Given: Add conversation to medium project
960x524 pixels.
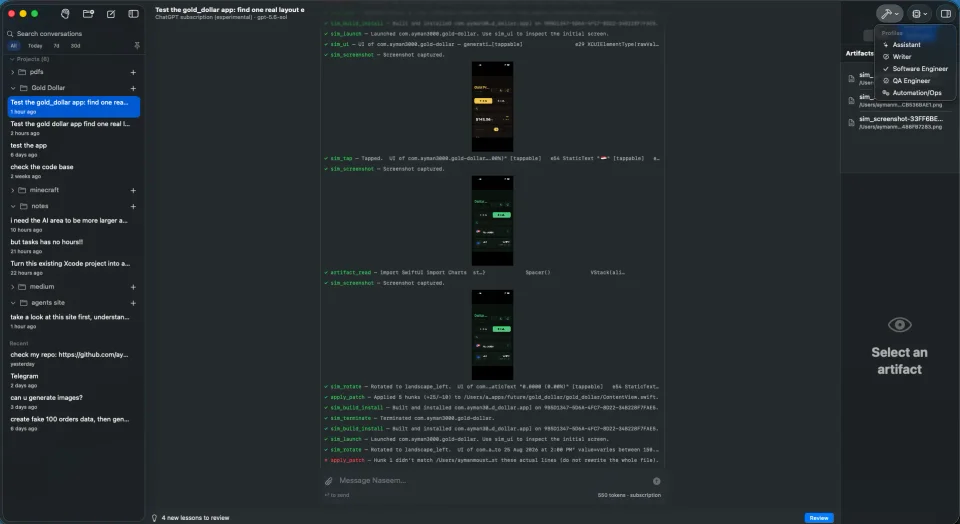Looking at the screenshot, I should point(133,287).
